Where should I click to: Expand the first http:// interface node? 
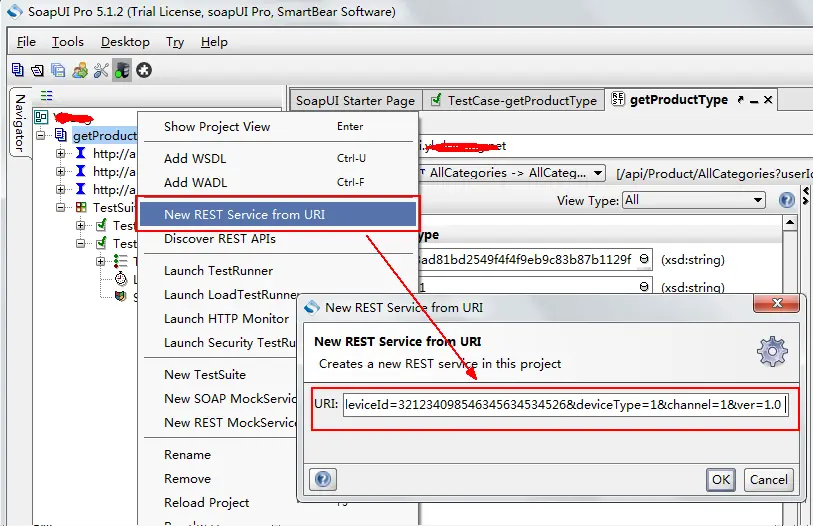[61, 154]
